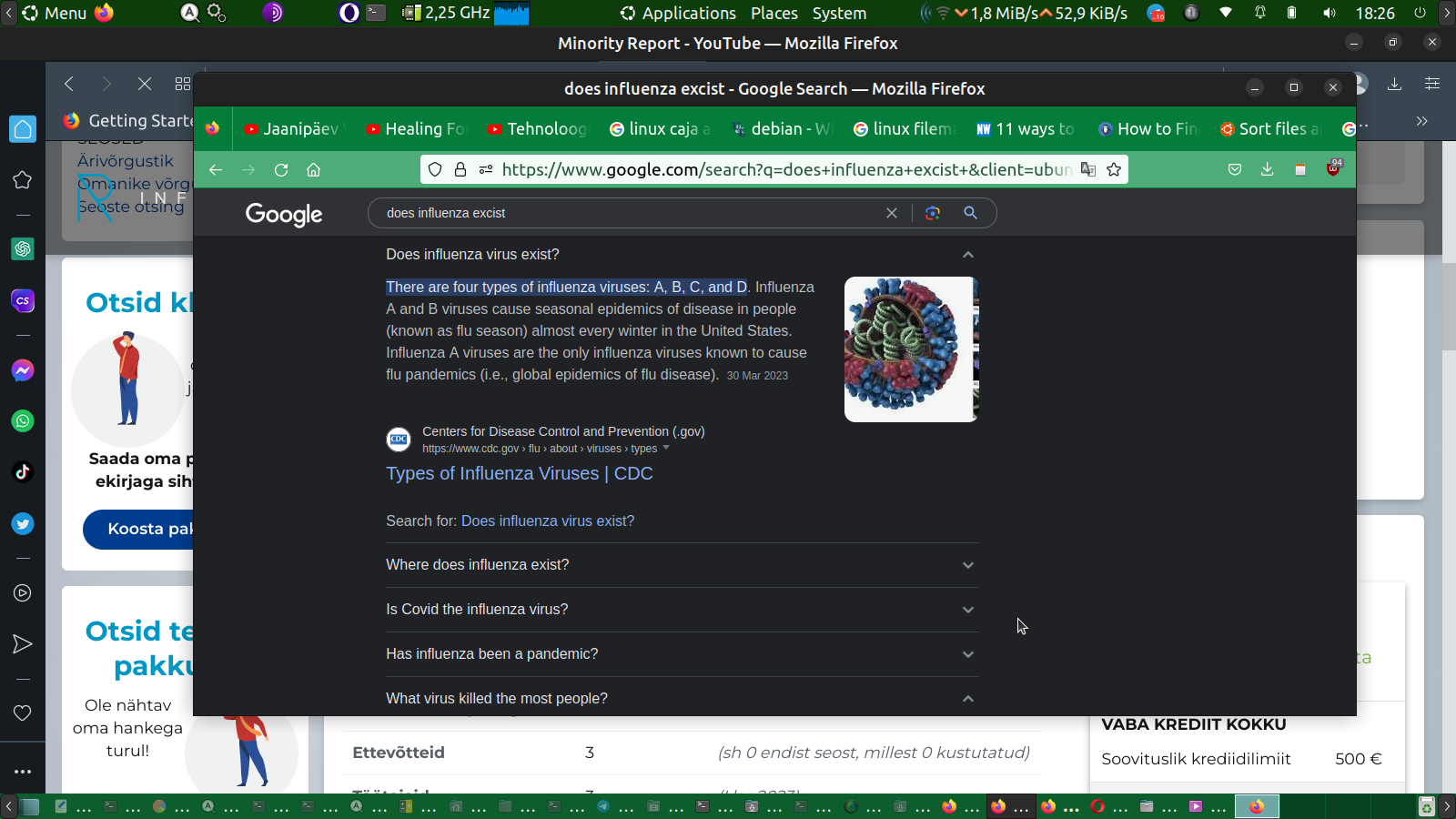Image resolution: width=1456 pixels, height=819 pixels.
Task: Open the Places menu
Action: point(774,13)
